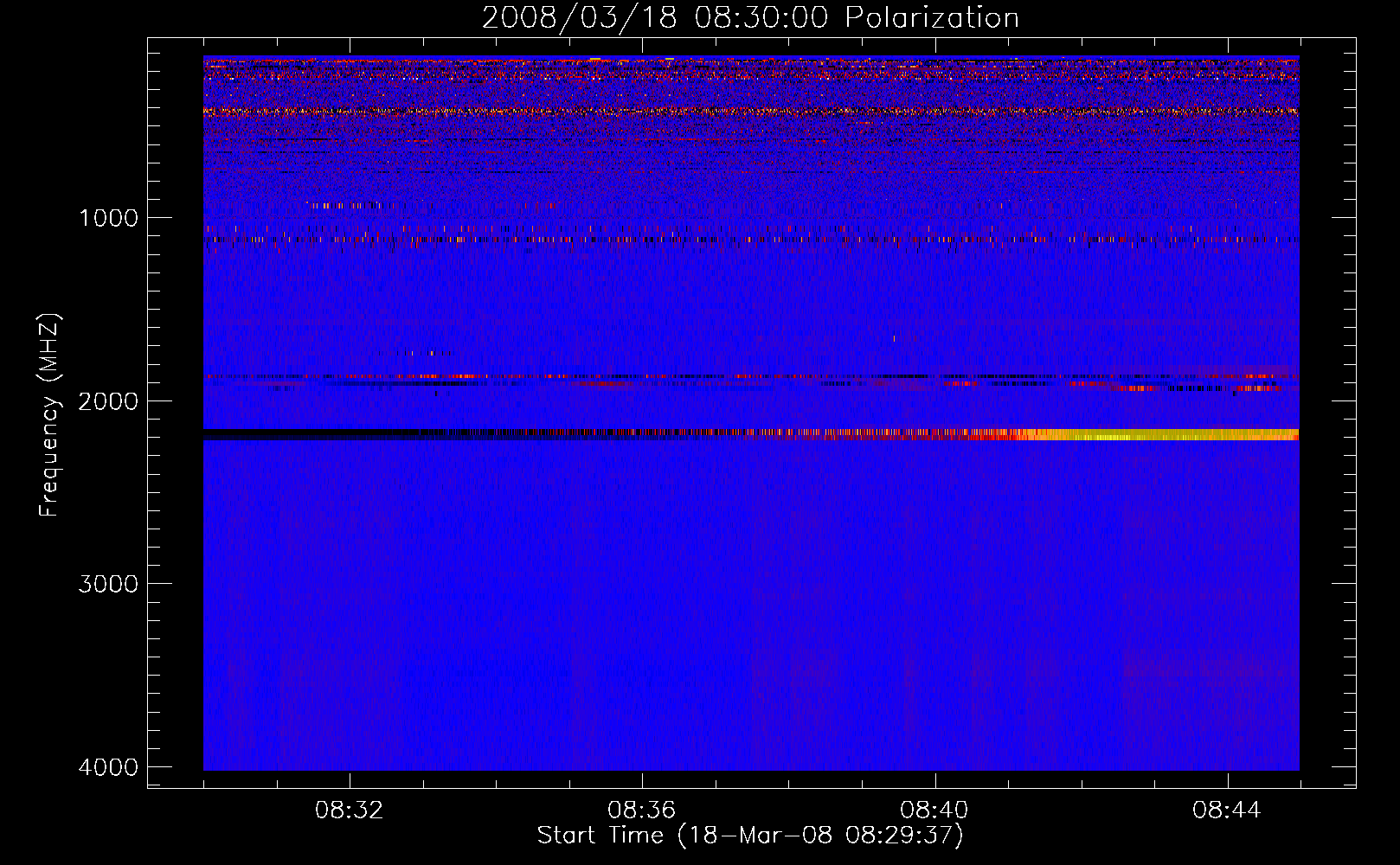Click the 2000 frequency tick label

pos(109,401)
